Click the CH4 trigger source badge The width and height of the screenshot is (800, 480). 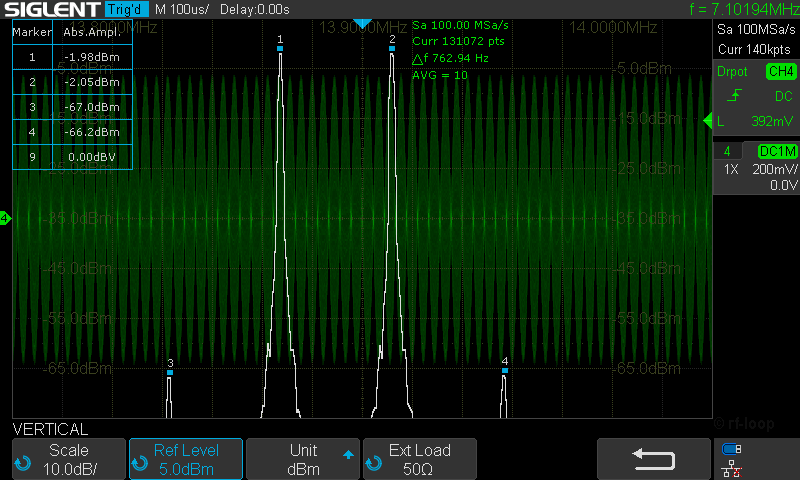781,71
